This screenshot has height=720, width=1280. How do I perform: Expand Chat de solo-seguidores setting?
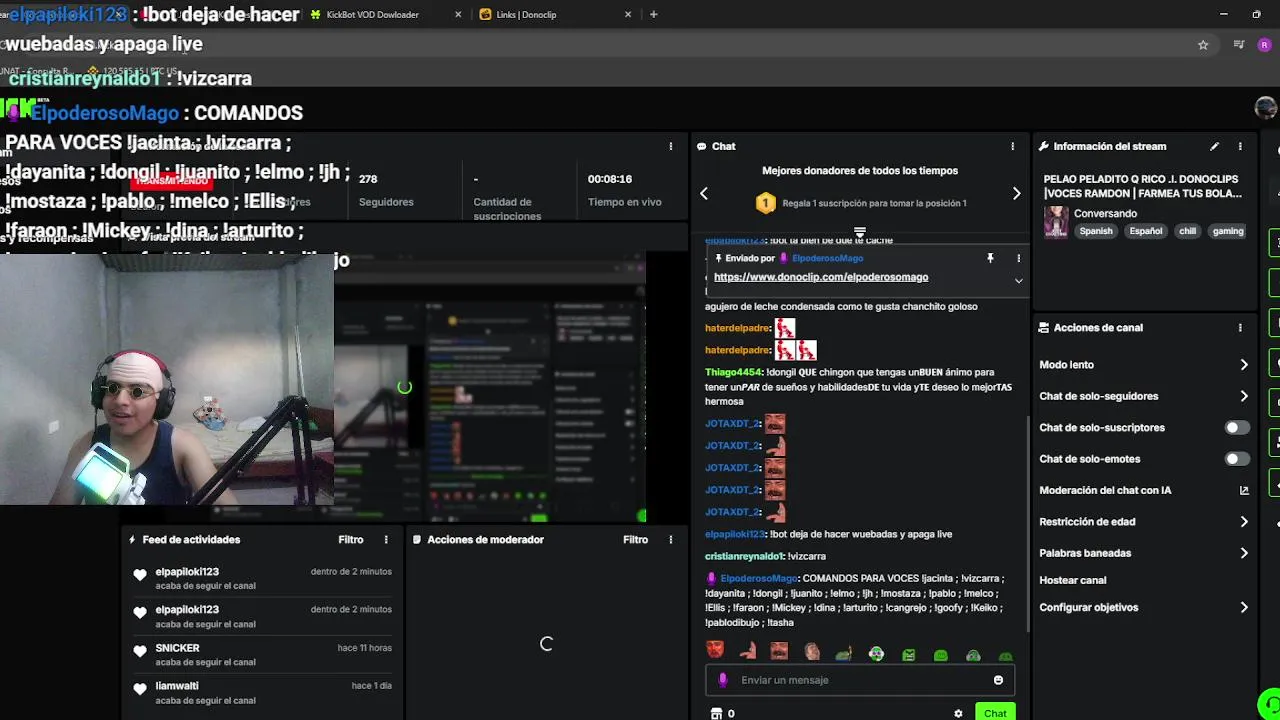1144,396
